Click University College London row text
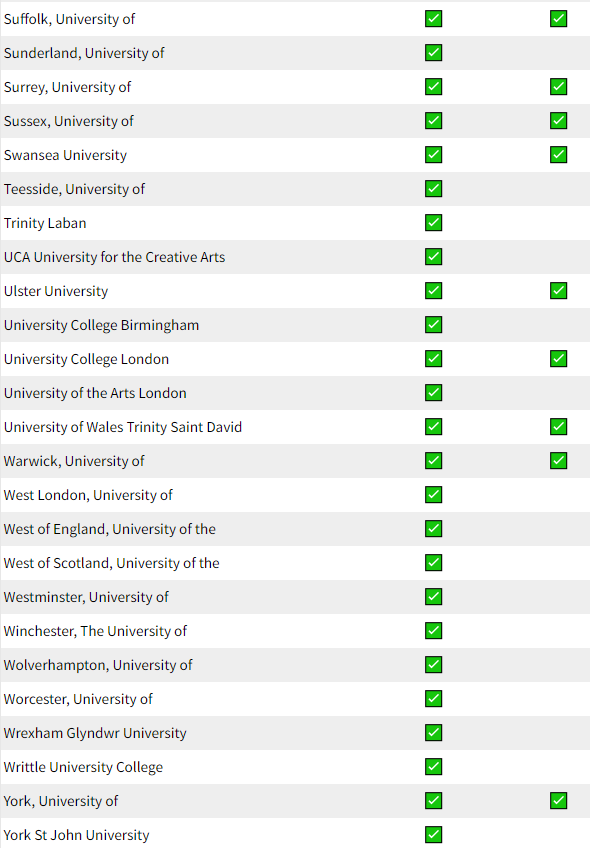 pyautogui.click(x=87, y=359)
